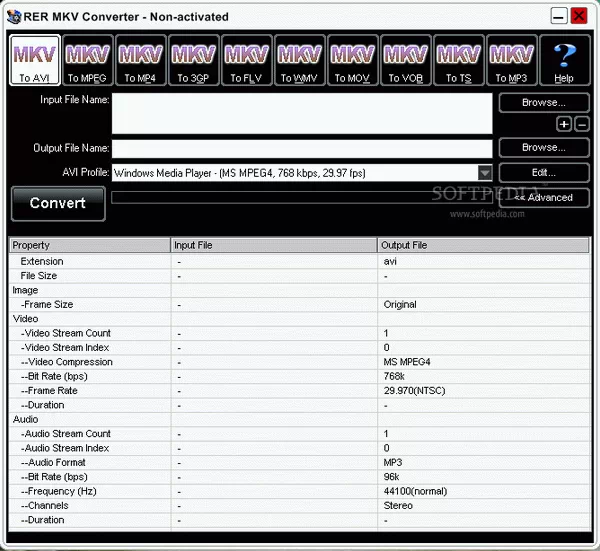Screen dimensions: 600x551
Task: Click the Output File column header
Action: tap(484, 245)
